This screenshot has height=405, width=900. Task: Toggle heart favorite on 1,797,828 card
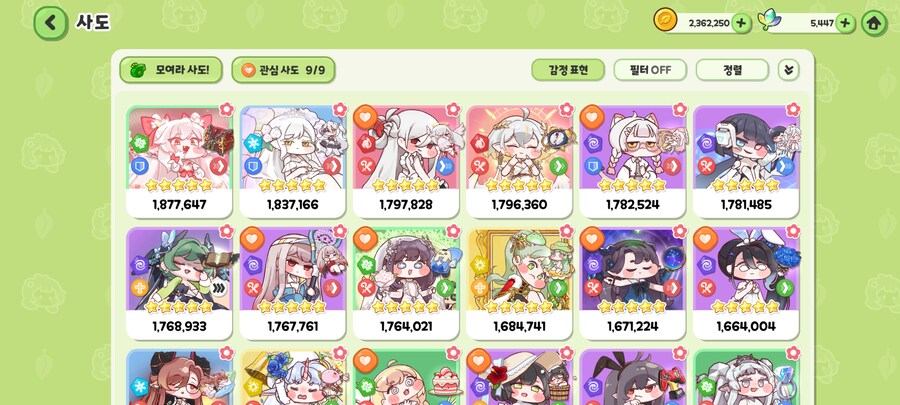pyautogui.click(x=365, y=118)
